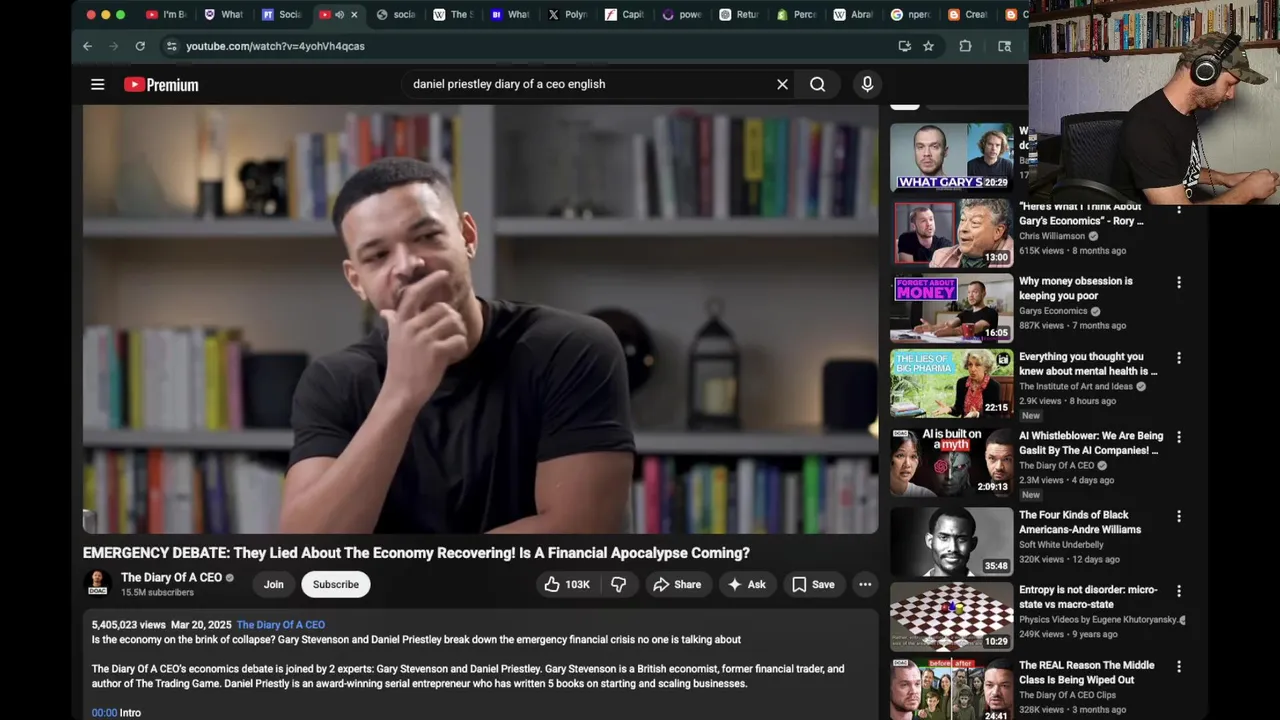Image resolution: width=1280 pixels, height=720 pixels.
Task: Click the youtube.com address bar URL
Action: coord(275,46)
